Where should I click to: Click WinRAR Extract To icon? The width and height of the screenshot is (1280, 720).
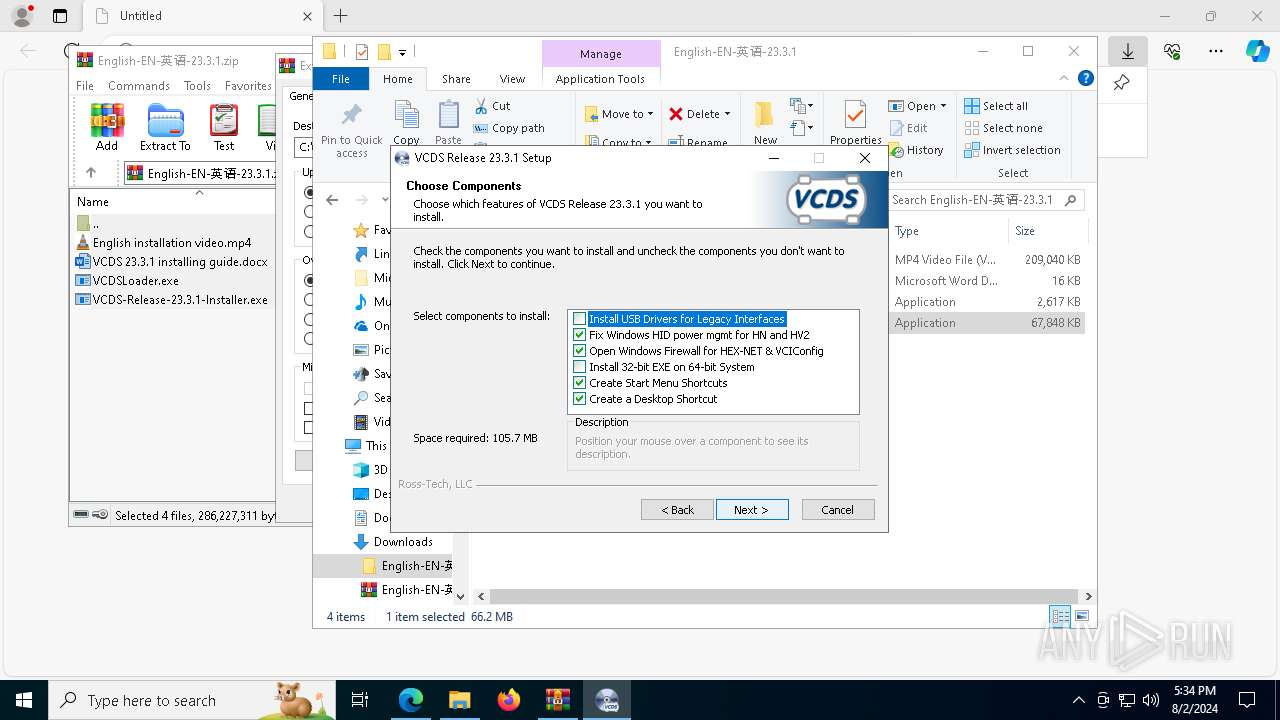point(165,127)
